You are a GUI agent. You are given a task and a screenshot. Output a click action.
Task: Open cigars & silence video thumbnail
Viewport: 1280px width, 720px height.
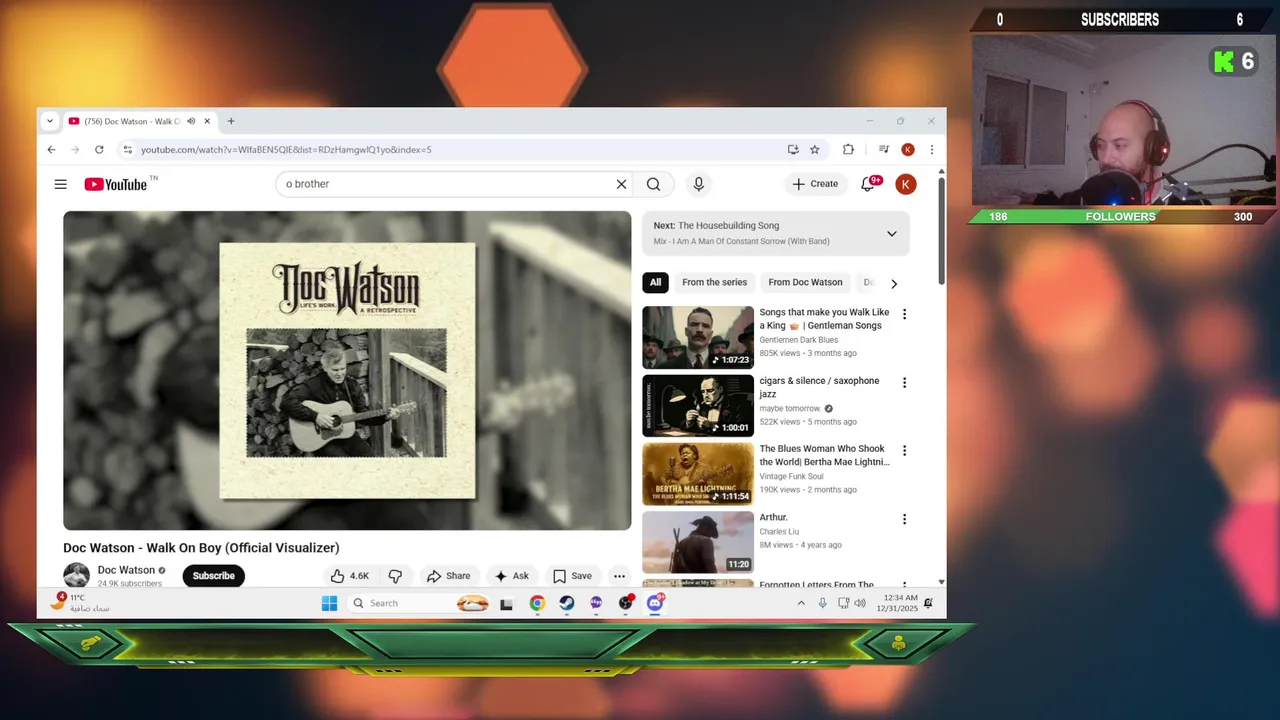click(698, 406)
